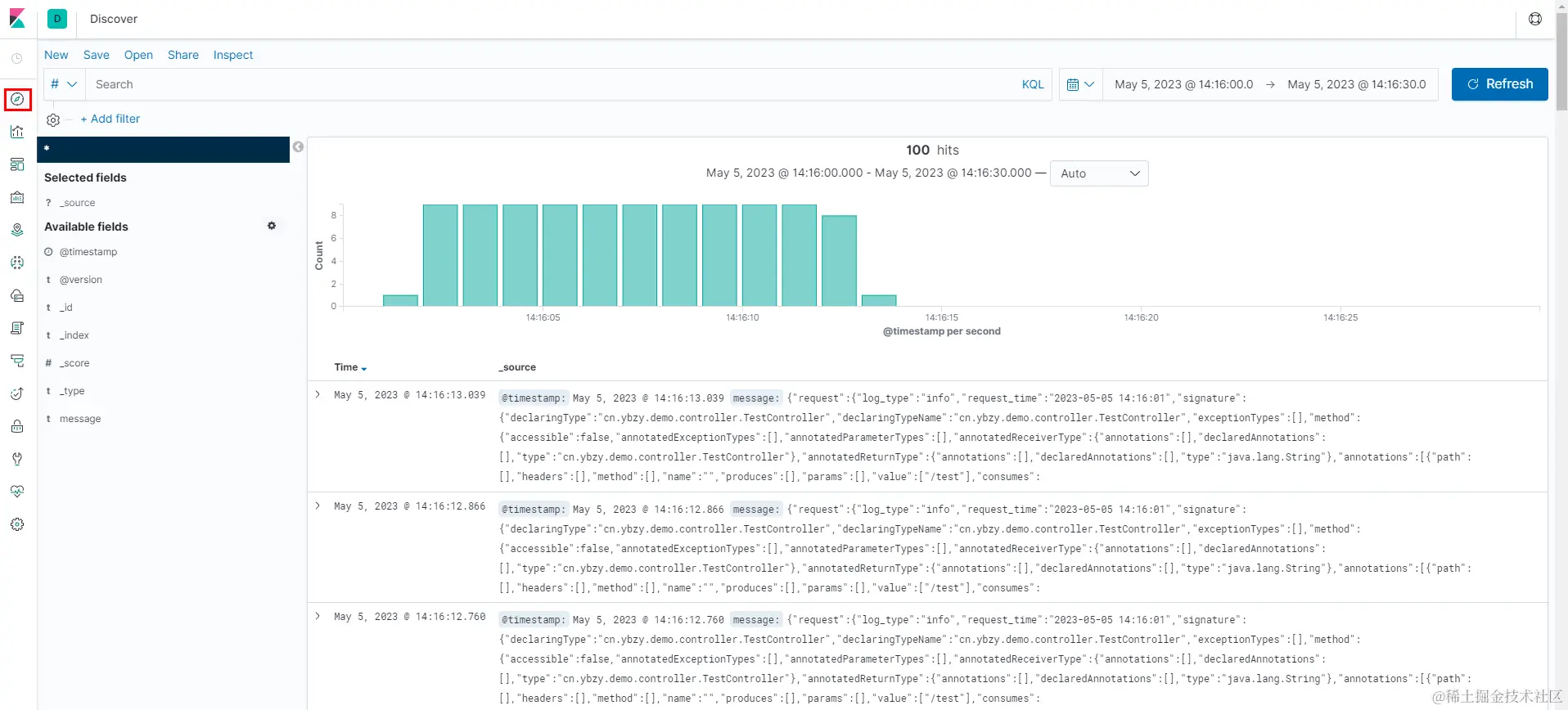Viewport: 1568px width, 710px height.
Task: Click the short histogram bar before 14:16:05
Action: (x=400, y=300)
